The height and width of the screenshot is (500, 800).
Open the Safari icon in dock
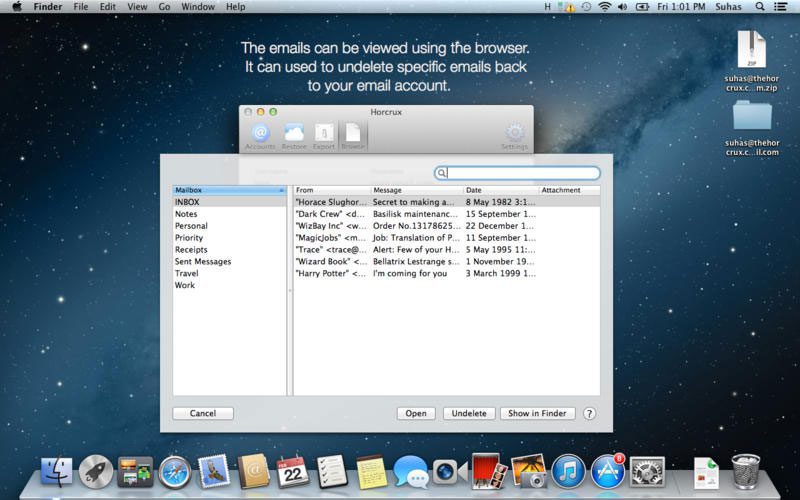pos(174,471)
